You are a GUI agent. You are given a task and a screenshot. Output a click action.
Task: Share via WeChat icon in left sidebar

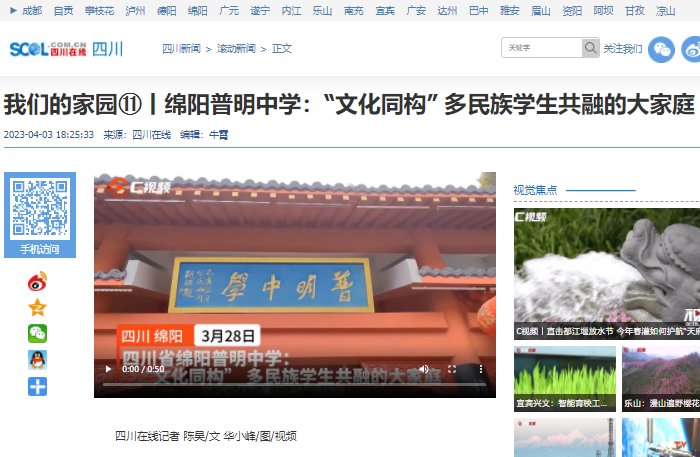pyautogui.click(x=37, y=334)
